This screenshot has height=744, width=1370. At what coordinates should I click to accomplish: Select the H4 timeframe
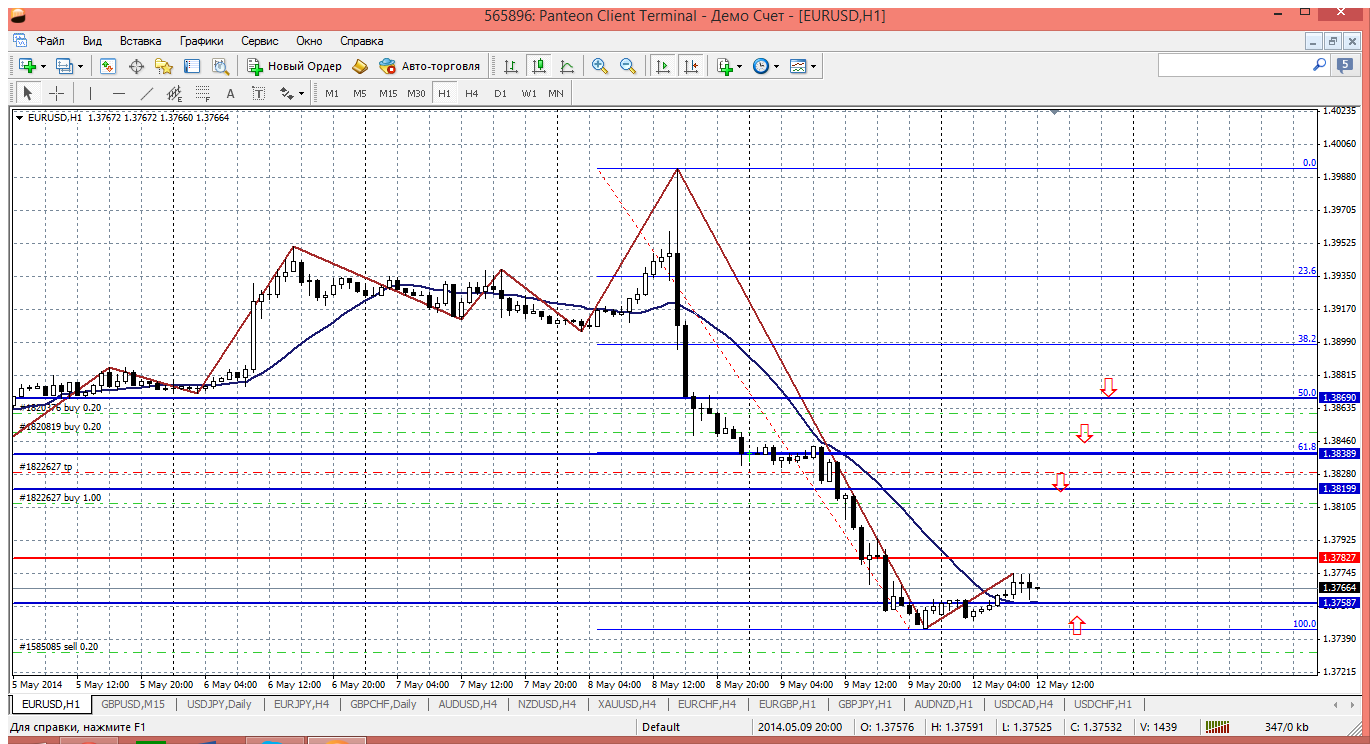click(472, 93)
